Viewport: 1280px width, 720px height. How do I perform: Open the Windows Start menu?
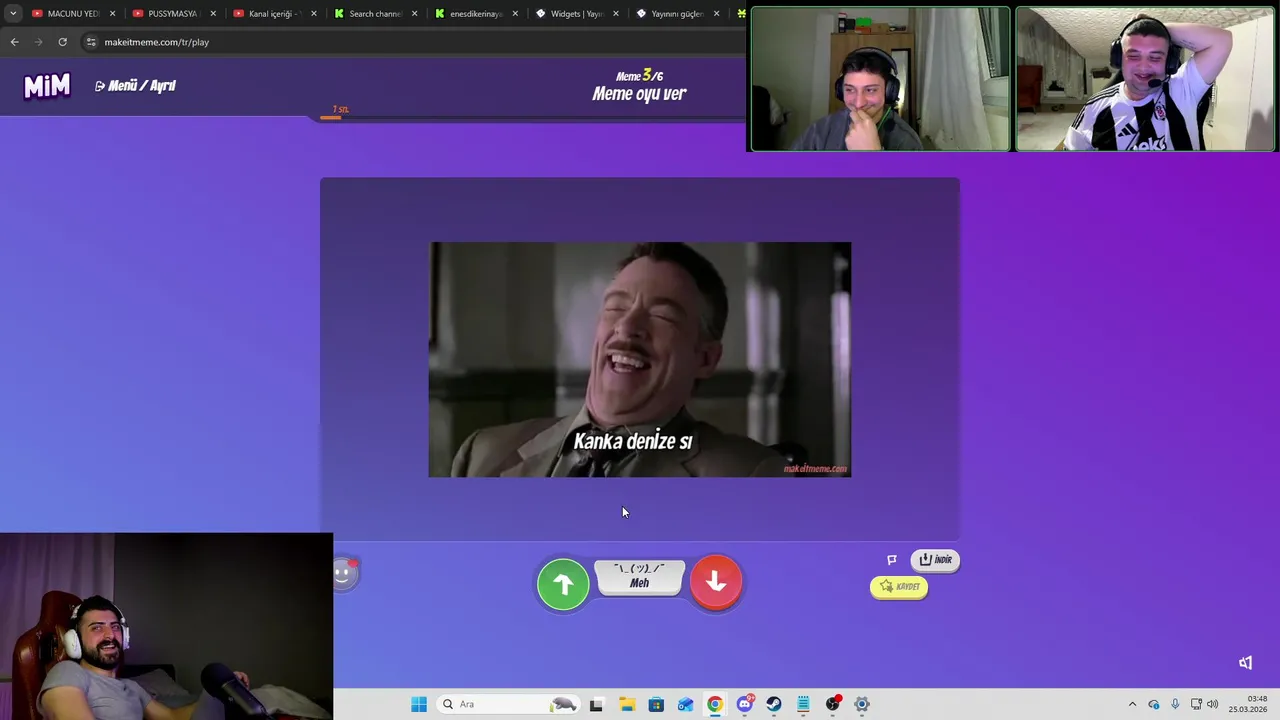(x=419, y=704)
